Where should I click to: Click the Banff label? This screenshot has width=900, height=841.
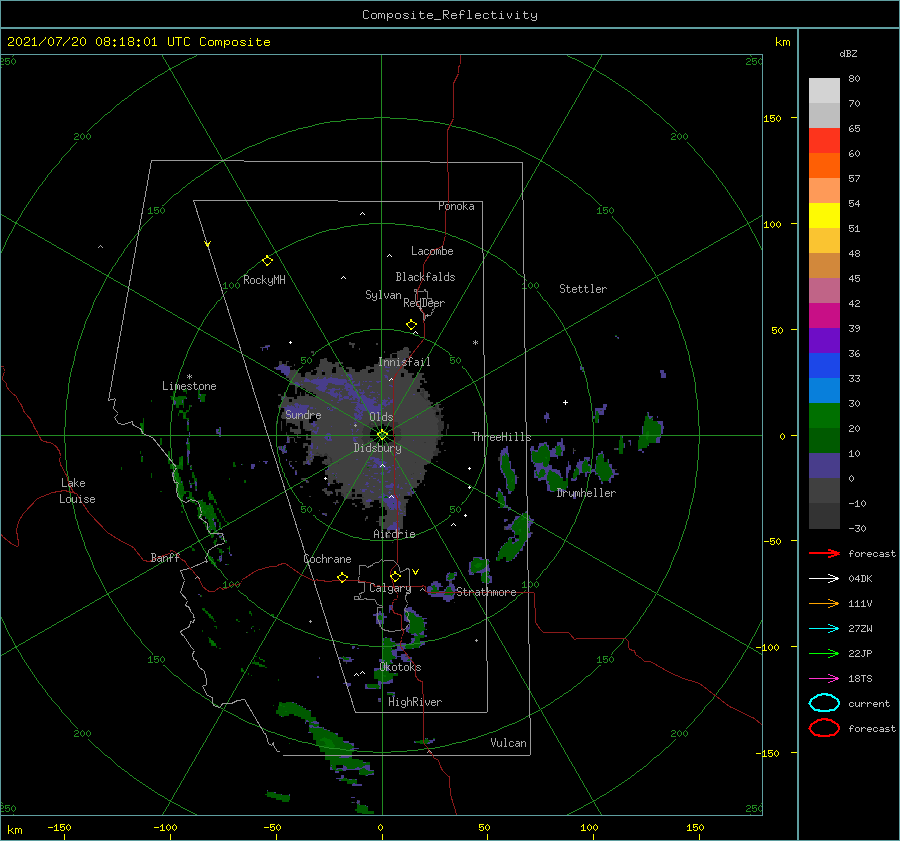coord(165,557)
